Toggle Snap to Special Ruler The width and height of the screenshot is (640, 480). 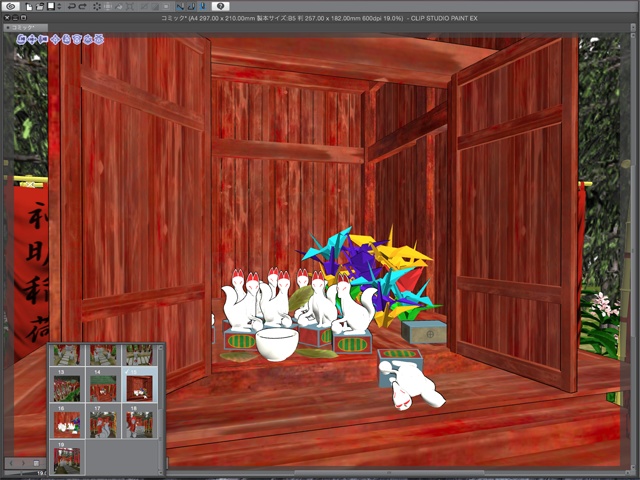tap(191, 6)
